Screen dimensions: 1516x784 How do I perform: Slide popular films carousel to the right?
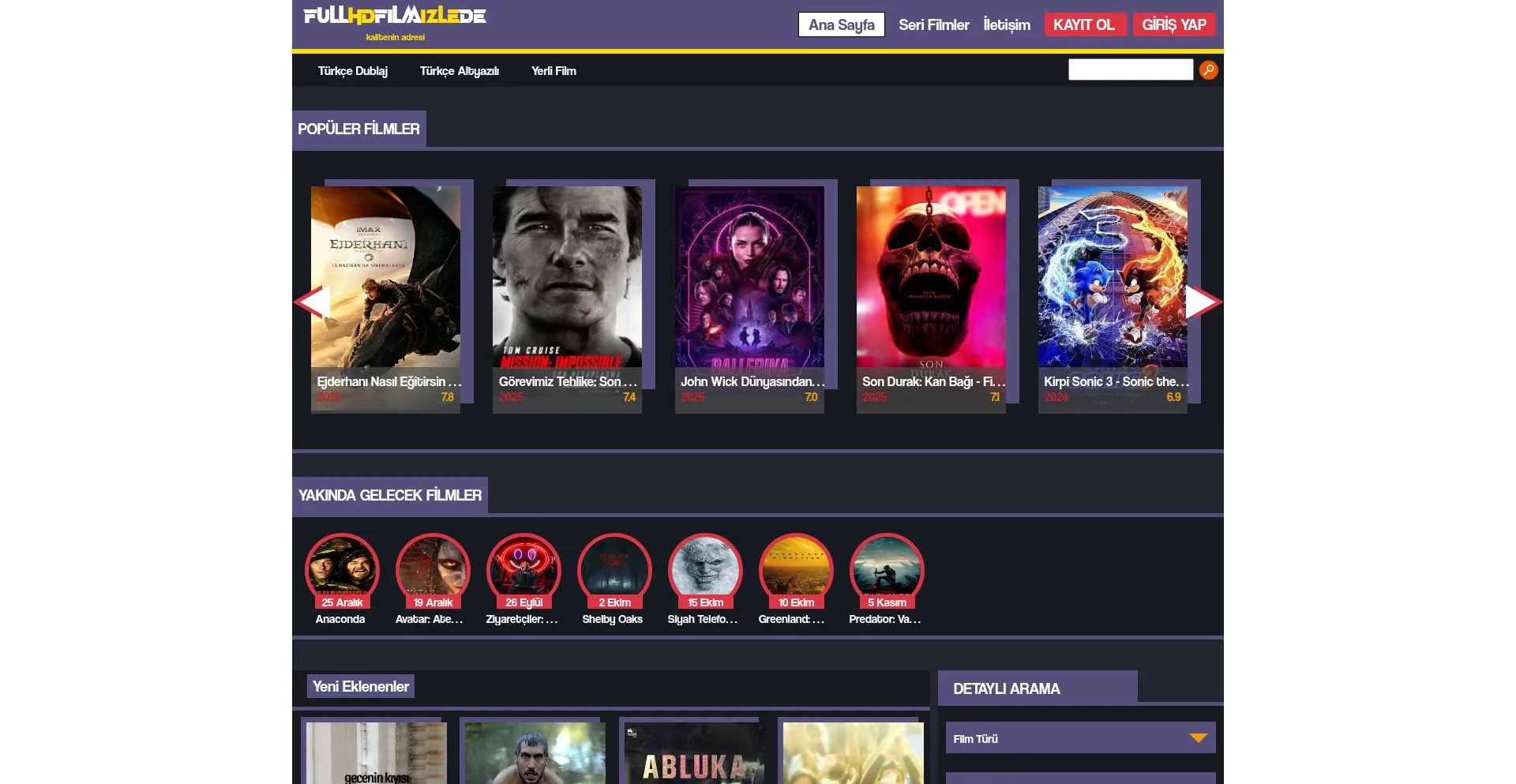1203,302
